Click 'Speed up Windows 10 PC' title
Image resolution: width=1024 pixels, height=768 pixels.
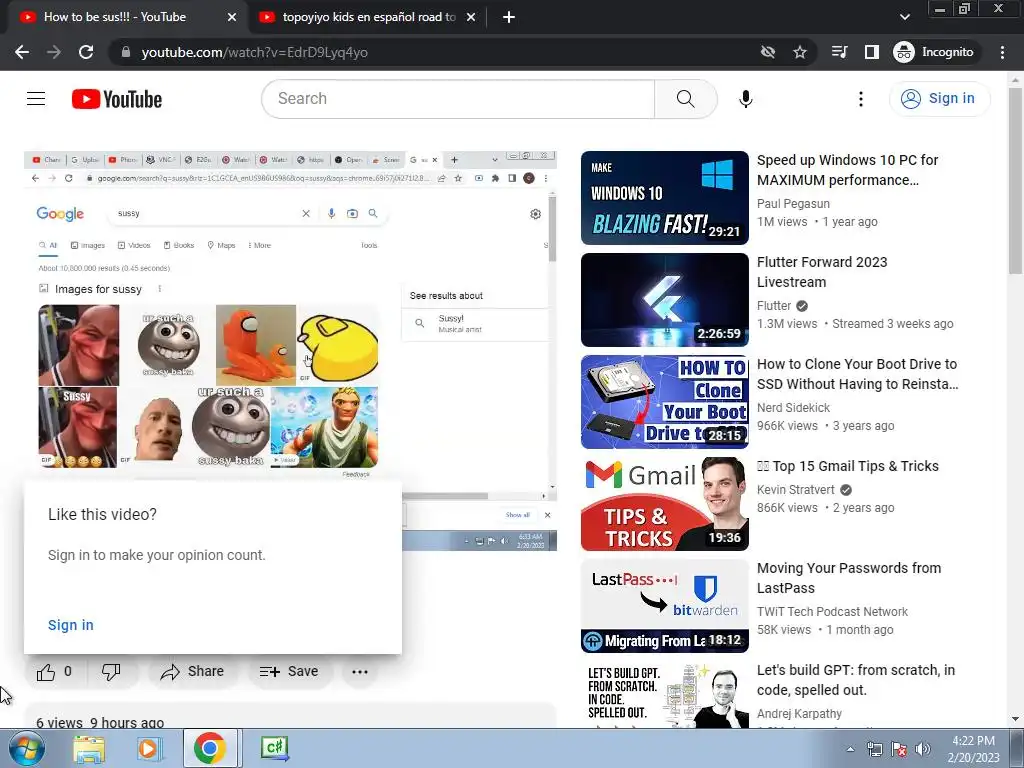[847, 170]
